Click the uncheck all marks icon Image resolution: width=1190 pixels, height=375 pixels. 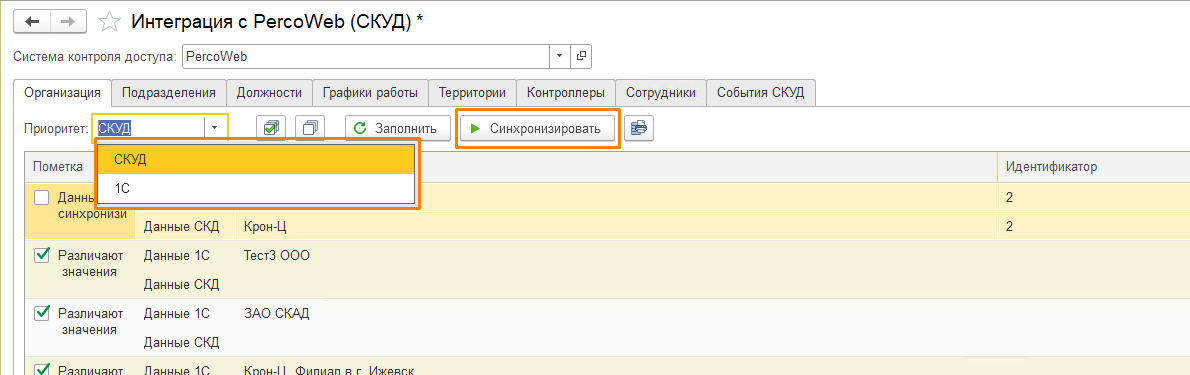pyautogui.click(x=310, y=128)
